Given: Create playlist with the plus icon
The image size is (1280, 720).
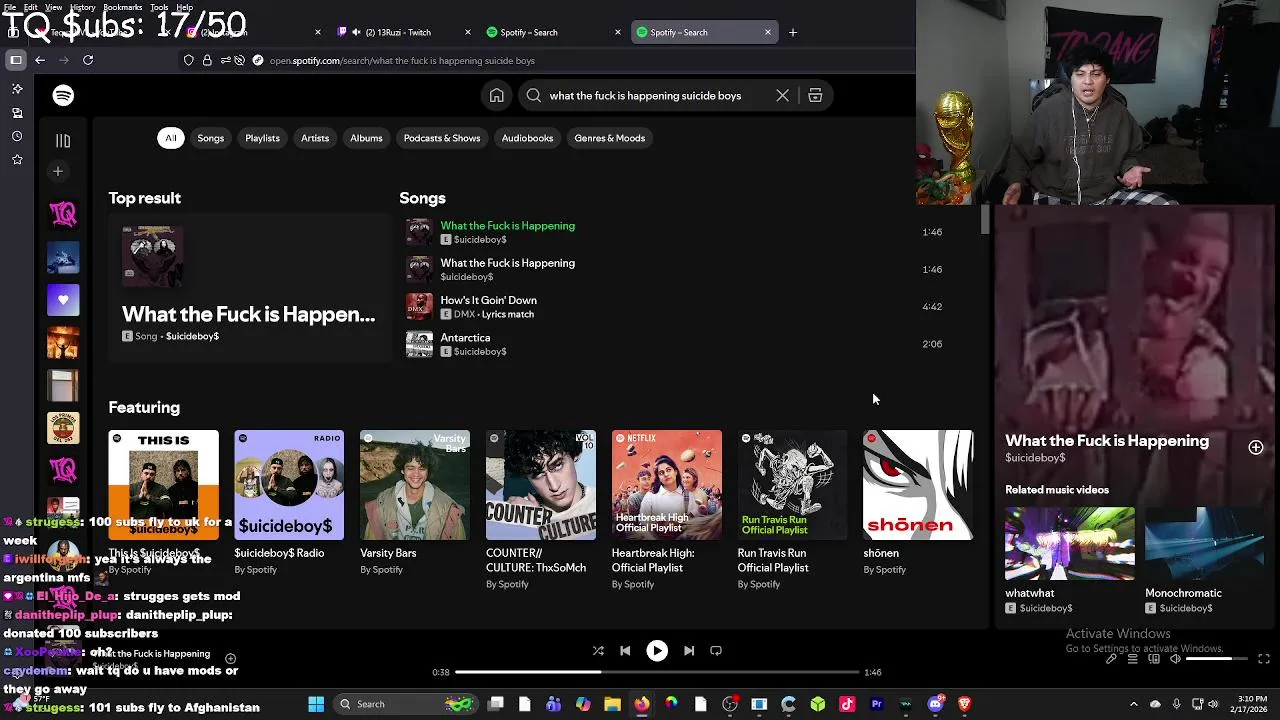Looking at the screenshot, I should 58,172.
